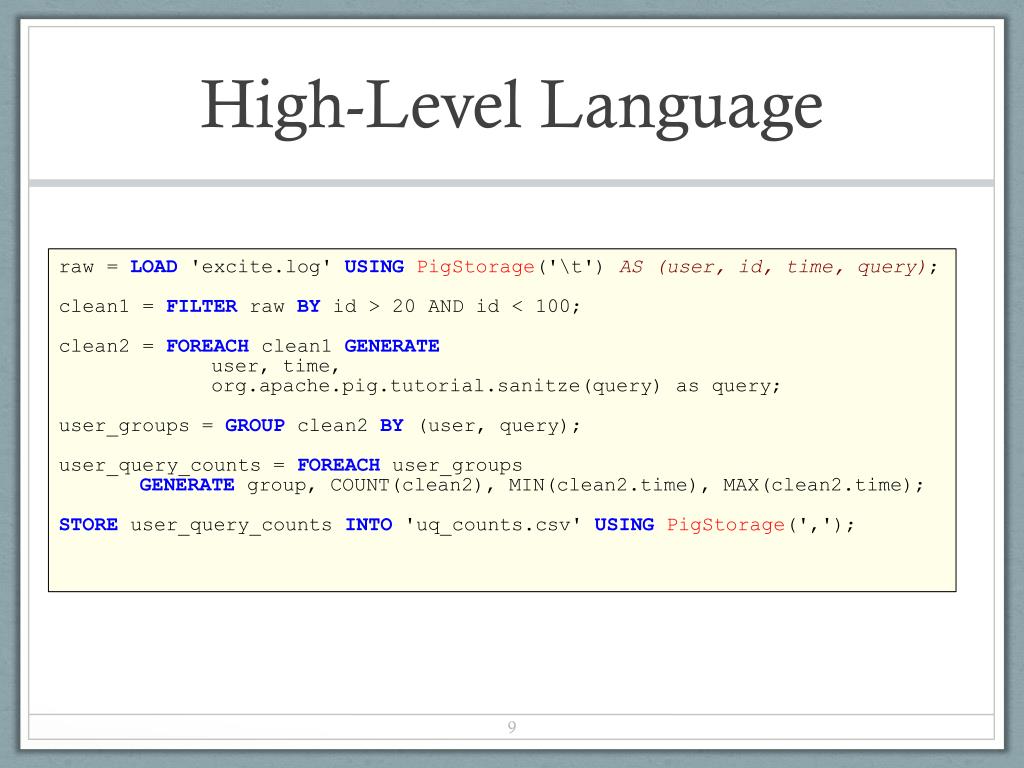This screenshot has width=1024, height=768.
Task: Click 'user_query_counts =' variable assignment
Action: pos(172,466)
